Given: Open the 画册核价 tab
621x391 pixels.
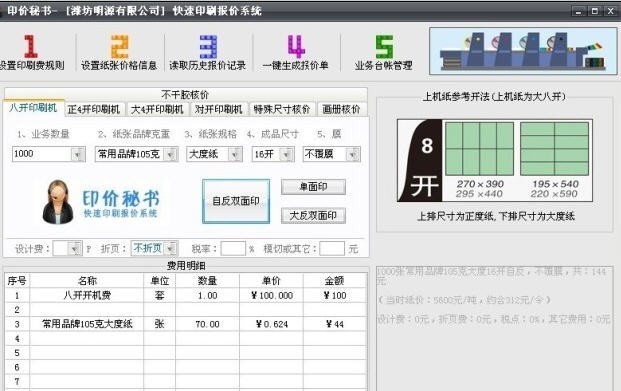Looking at the screenshot, I should (x=341, y=109).
